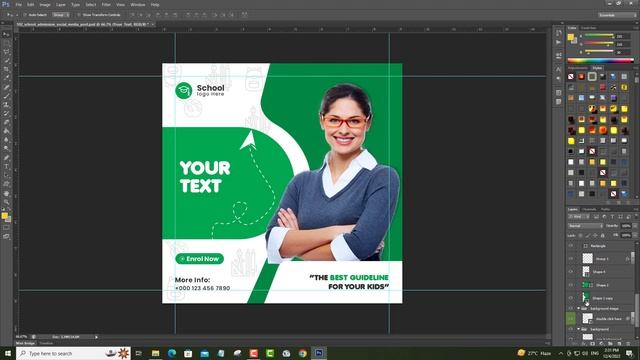
Task: Click the lock position icon
Action: (x=595, y=236)
